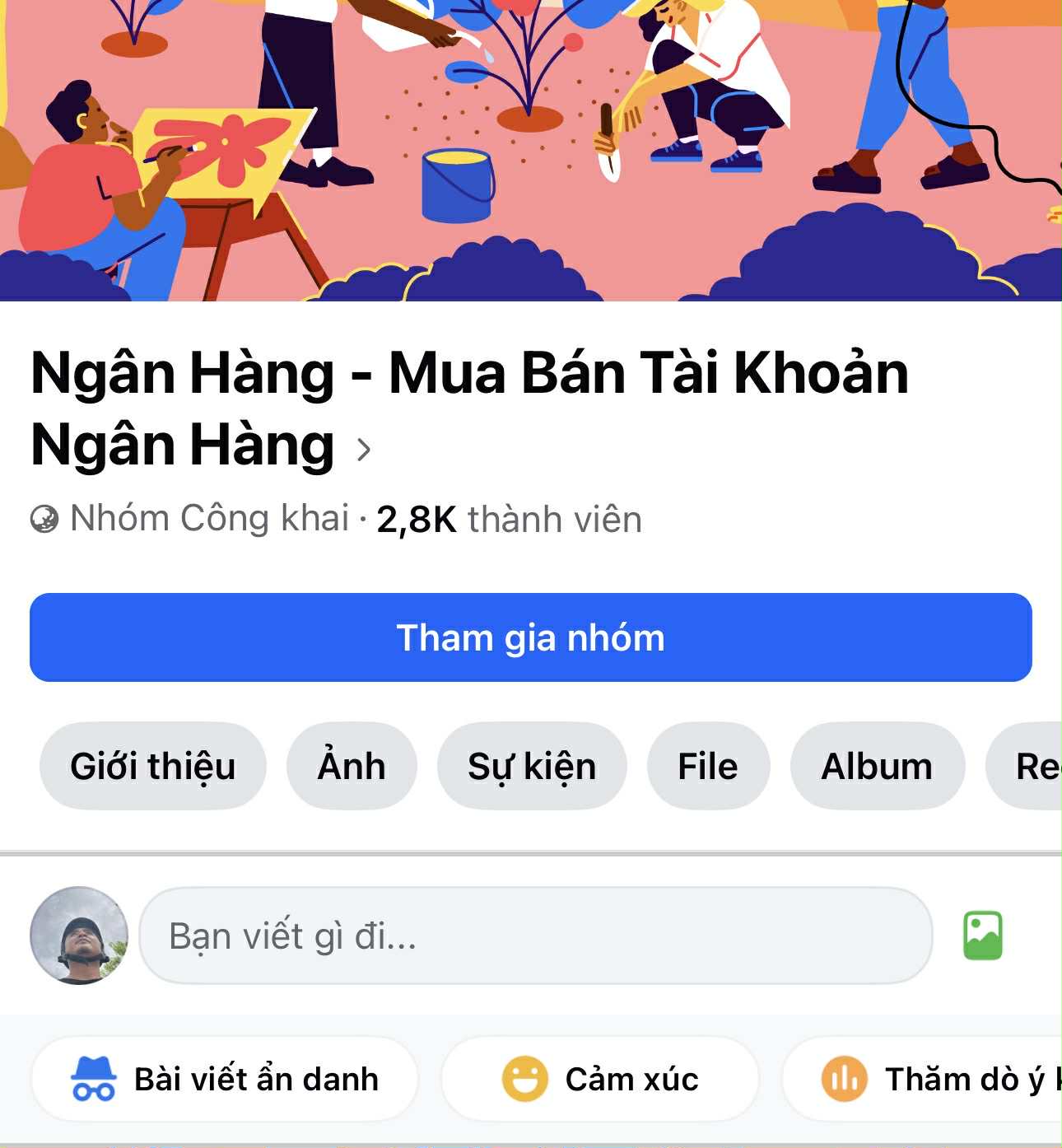Choose the Cảm xúc button
The height and width of the screenshot is (1148, 1062).
tap(600, 1079)
